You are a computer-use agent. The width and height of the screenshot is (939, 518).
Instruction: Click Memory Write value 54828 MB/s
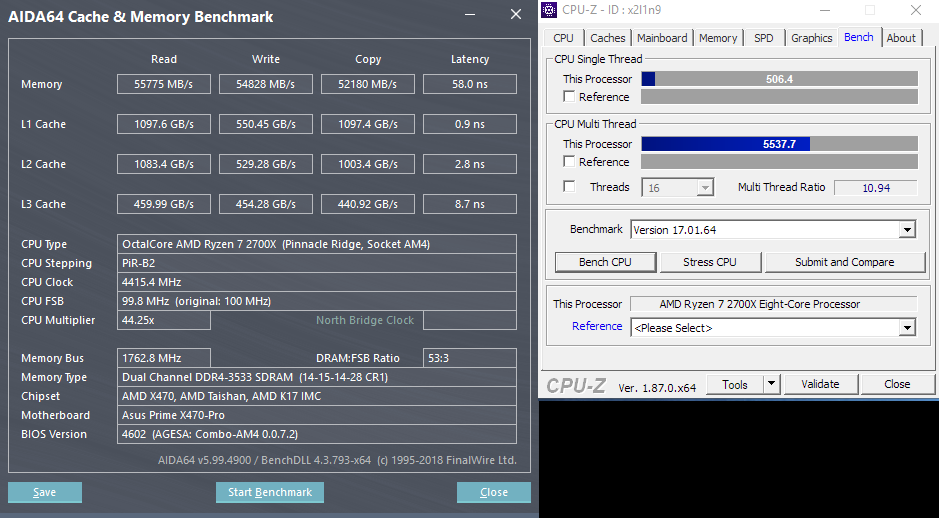click(x=265, y=84)
